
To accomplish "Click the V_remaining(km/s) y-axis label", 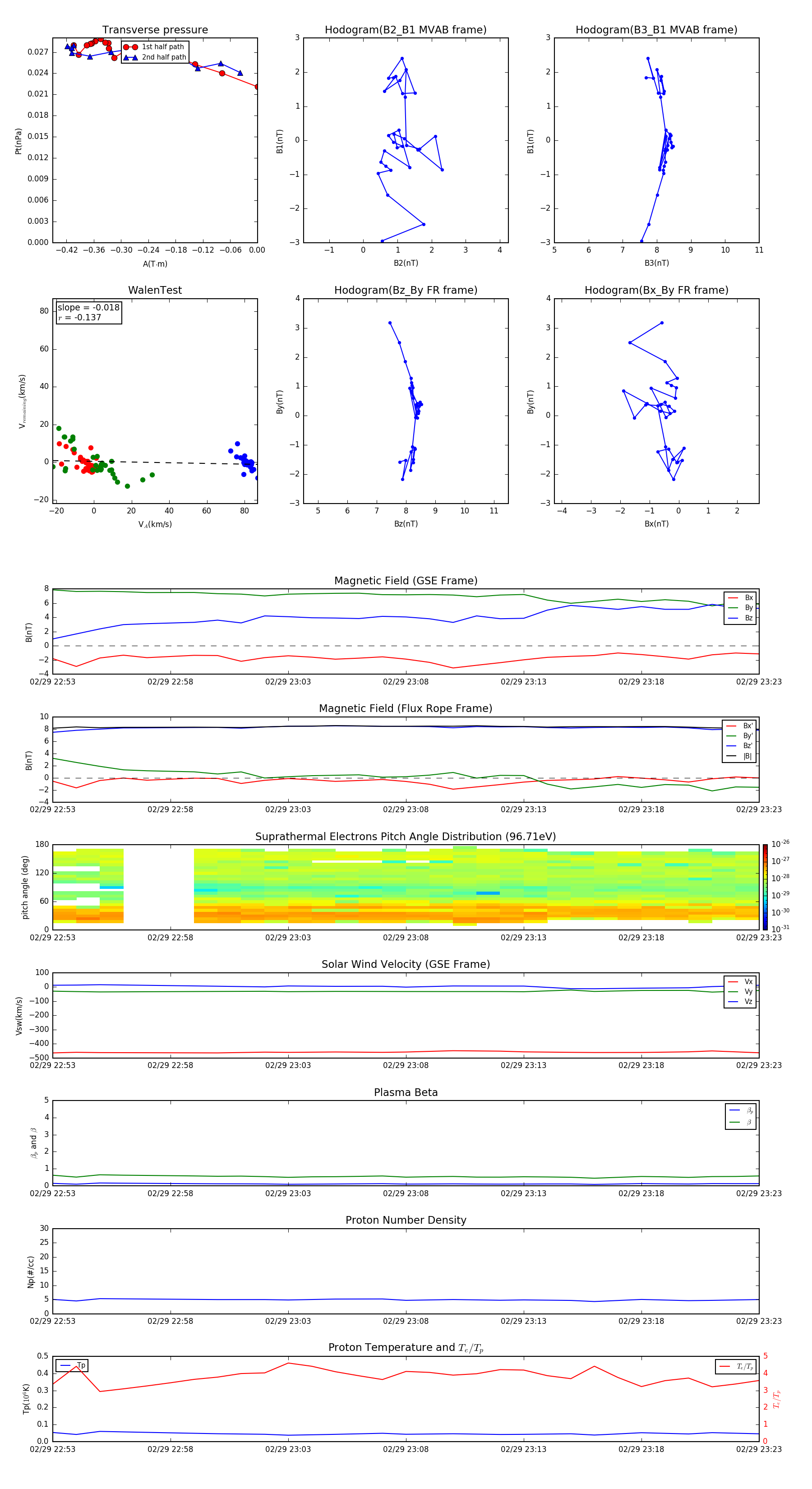I will pos(22,401).
